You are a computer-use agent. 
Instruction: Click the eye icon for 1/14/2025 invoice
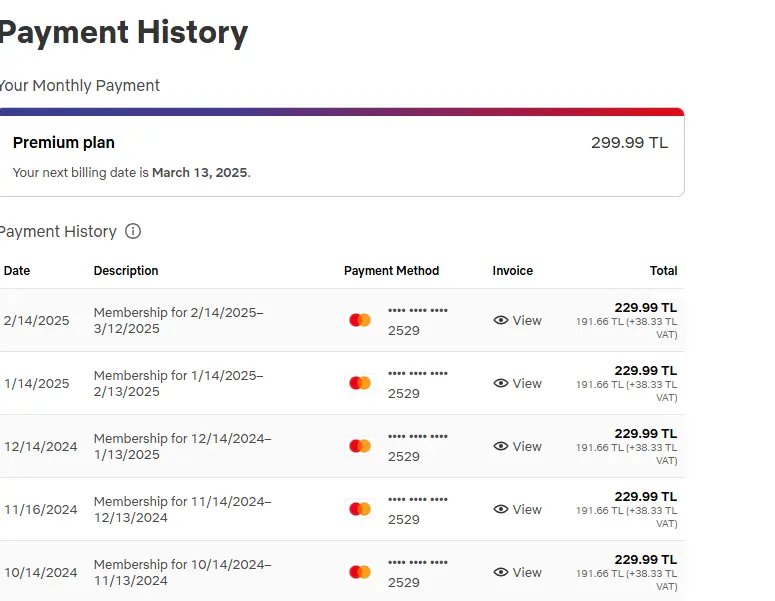(x=501, y=383)
